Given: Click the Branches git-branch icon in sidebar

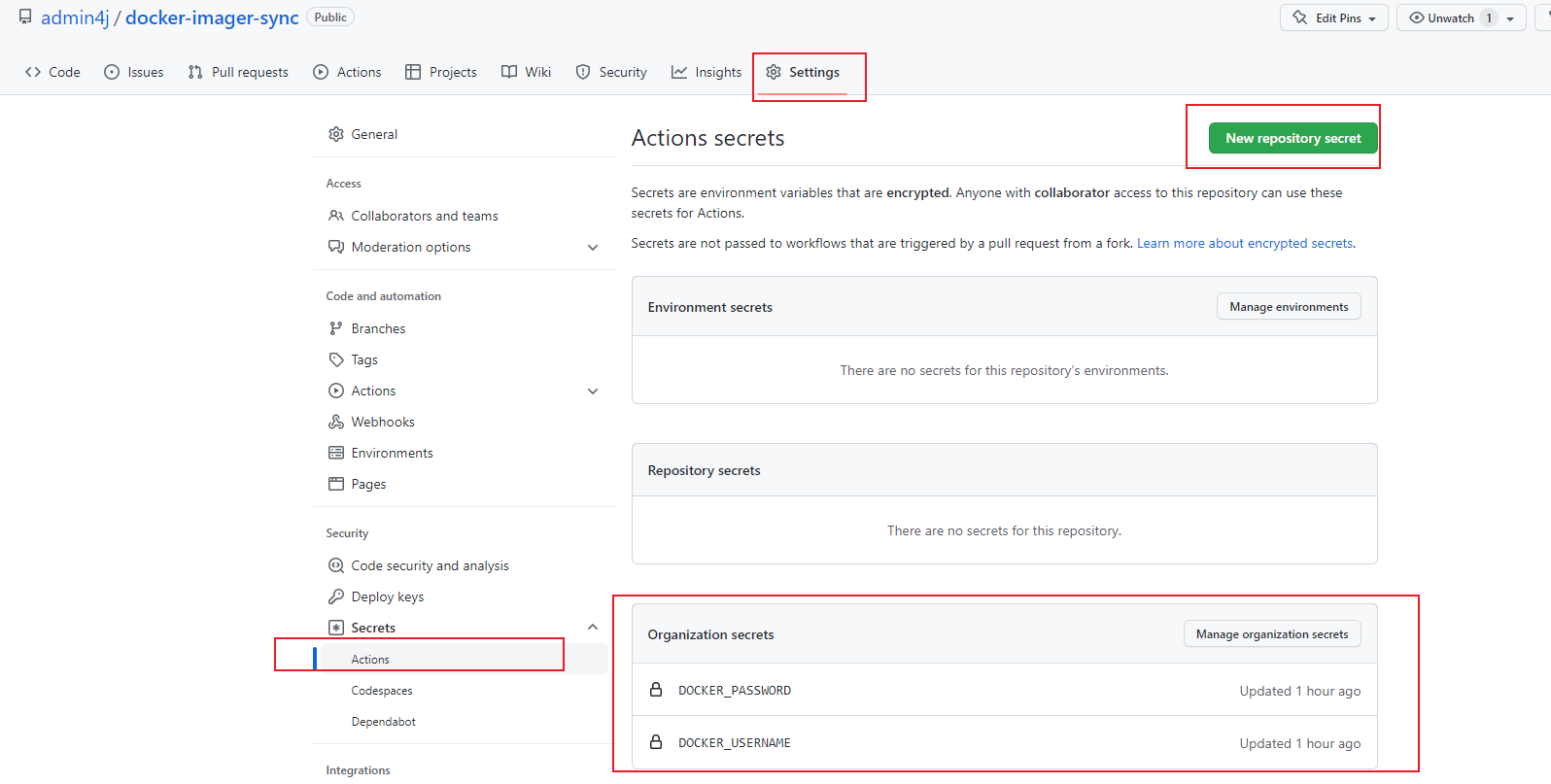Looking at the screenshot, I should point(336,328).
